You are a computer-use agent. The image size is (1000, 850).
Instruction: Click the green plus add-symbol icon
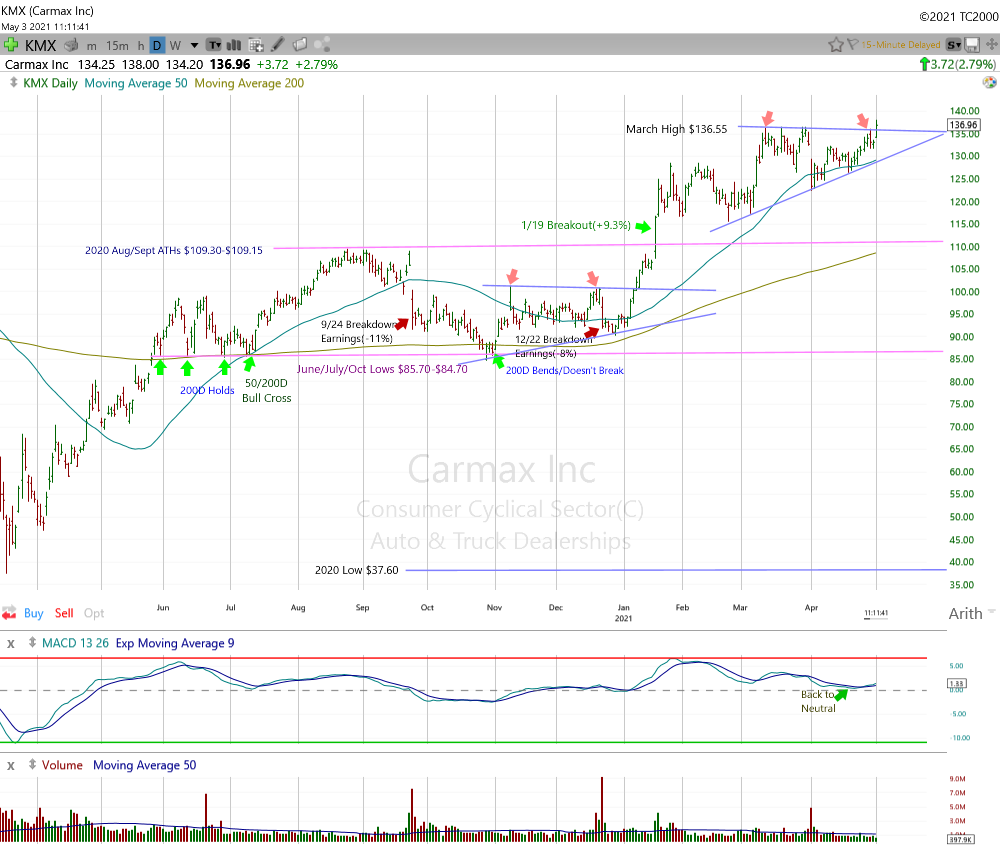click(10, 45)
